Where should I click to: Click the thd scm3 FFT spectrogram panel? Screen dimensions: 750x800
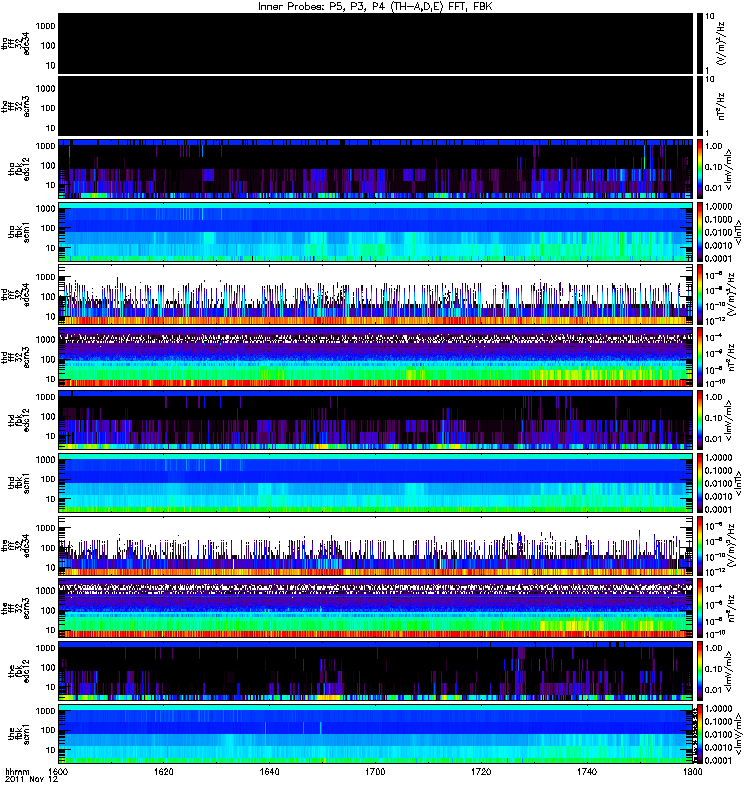(x=376, y=357)
